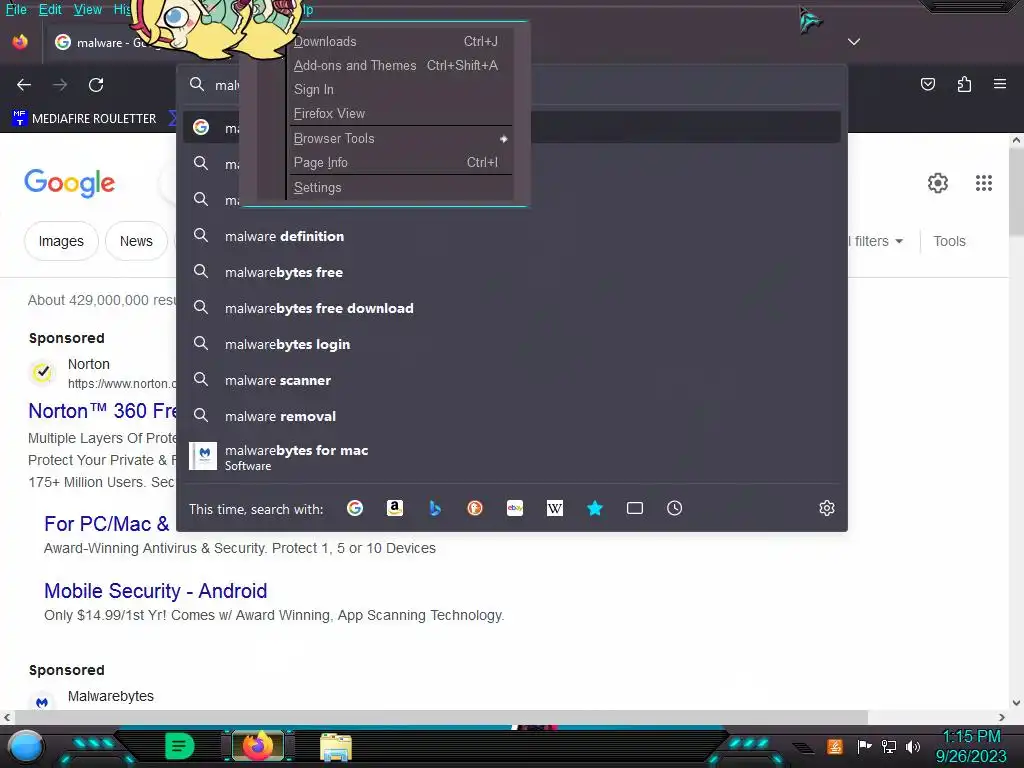
Task: Click the horizontal page scrollbar thumb
Action: pos(441,717)
